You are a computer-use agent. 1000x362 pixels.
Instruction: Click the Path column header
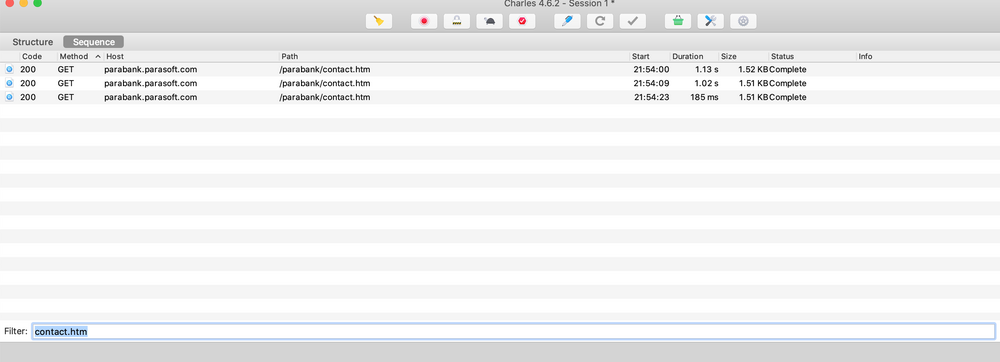point(455,57)
